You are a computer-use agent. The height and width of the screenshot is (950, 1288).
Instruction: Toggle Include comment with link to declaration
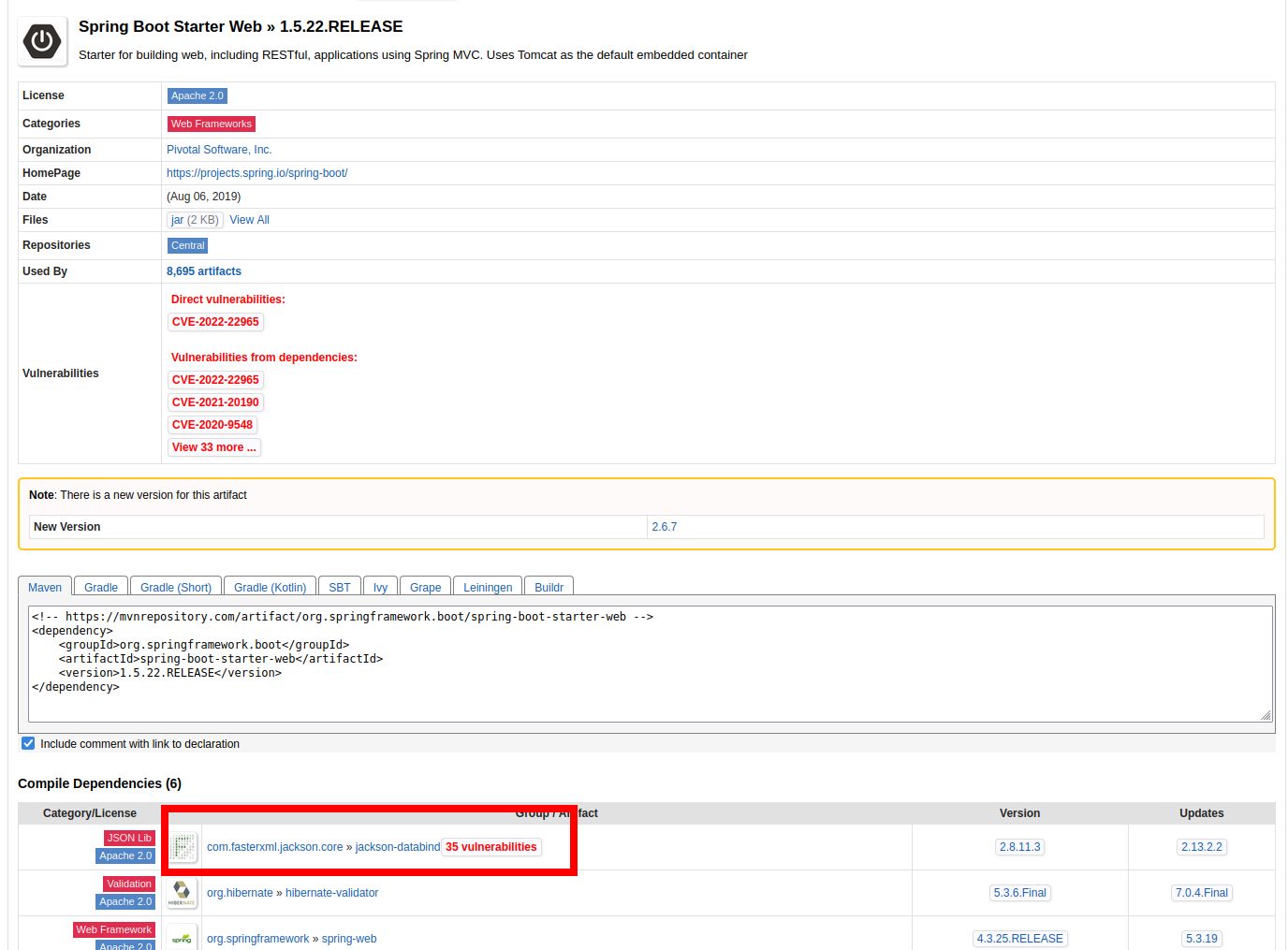[28, 743]
